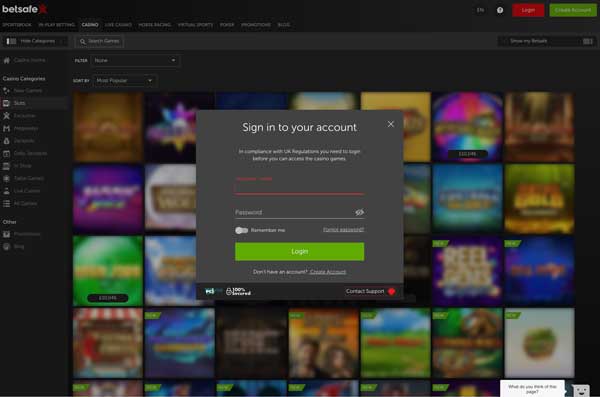
Task: Click the Live Casino dealer icon
Action: pyautogui.click(x=6, y=191)
